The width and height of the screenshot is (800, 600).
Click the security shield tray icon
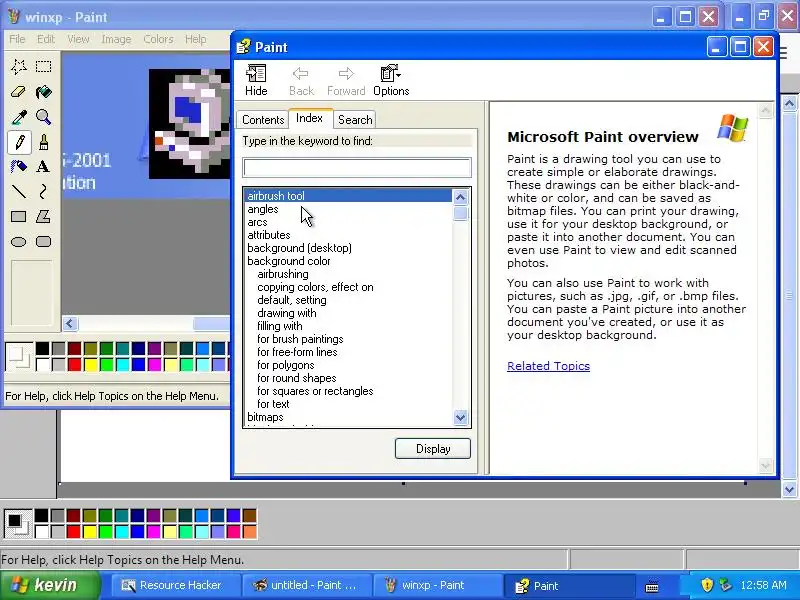coord(707,585)
